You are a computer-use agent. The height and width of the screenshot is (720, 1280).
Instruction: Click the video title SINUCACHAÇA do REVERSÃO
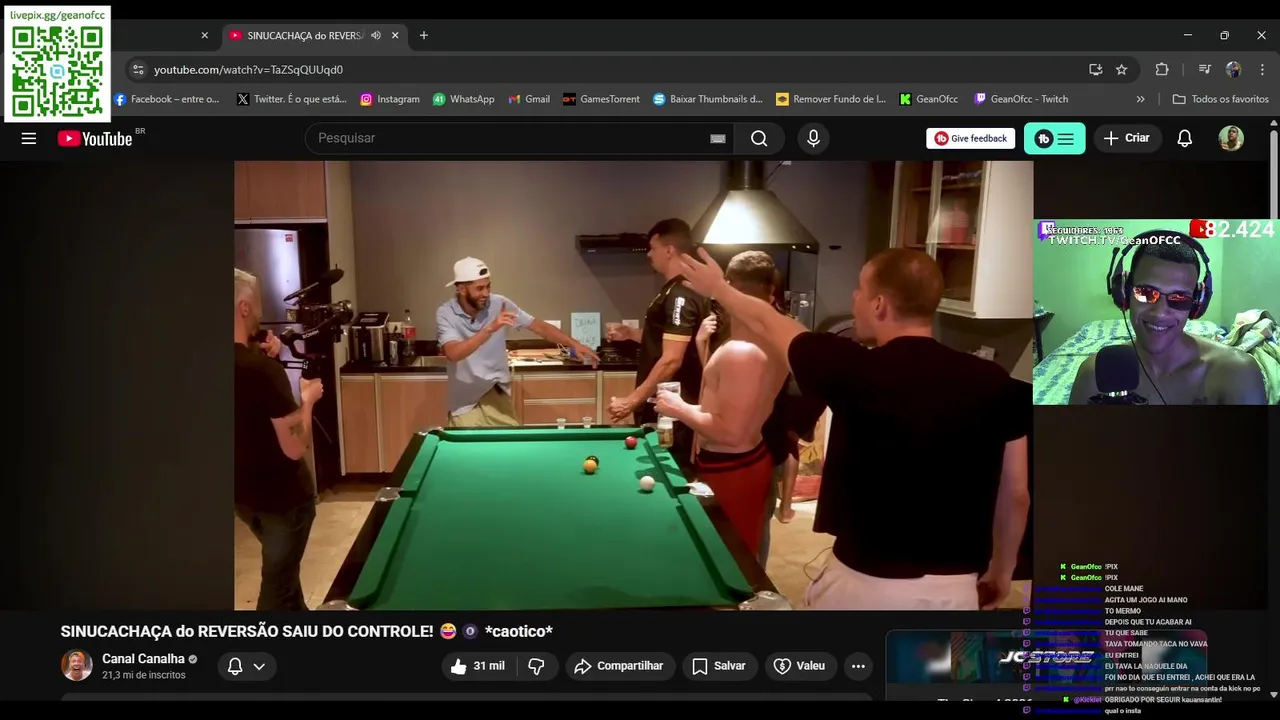[x=306, y=631]
